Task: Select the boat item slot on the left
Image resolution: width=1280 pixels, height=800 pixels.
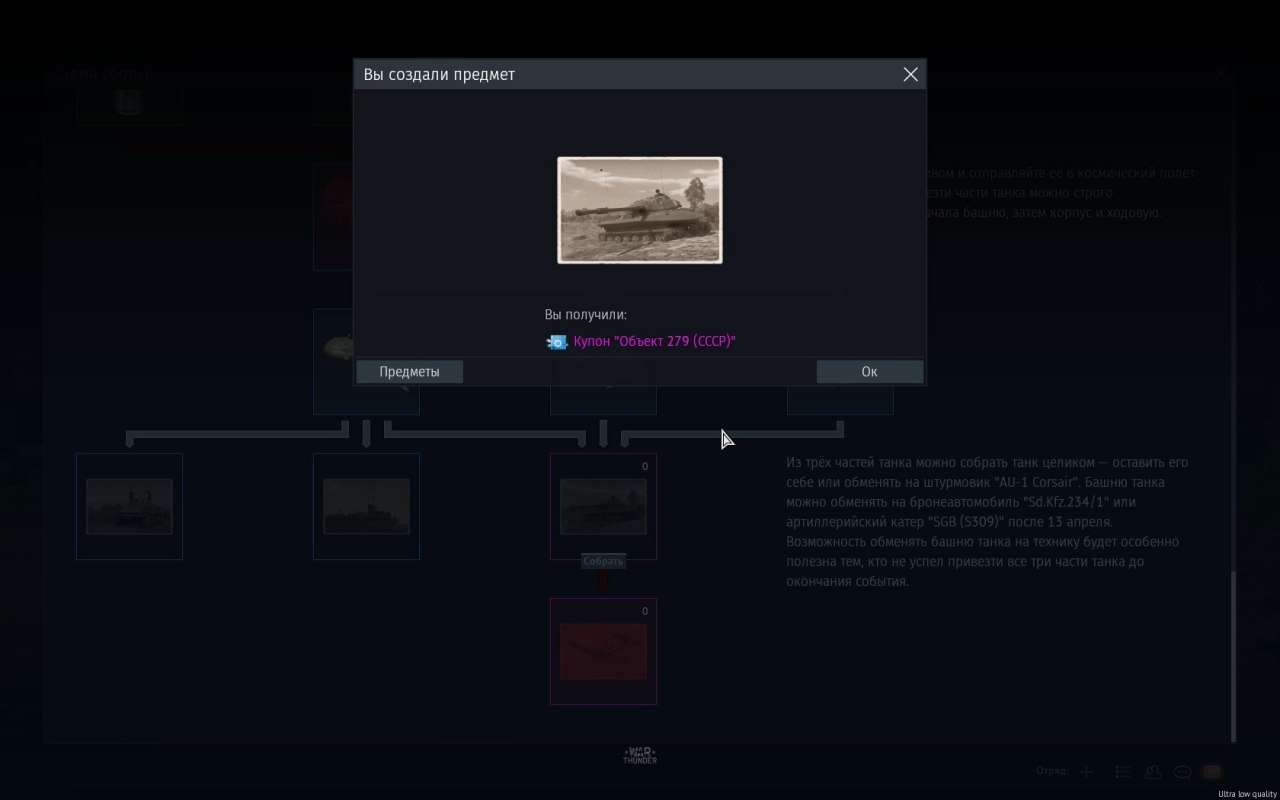Action: point(129,506)
